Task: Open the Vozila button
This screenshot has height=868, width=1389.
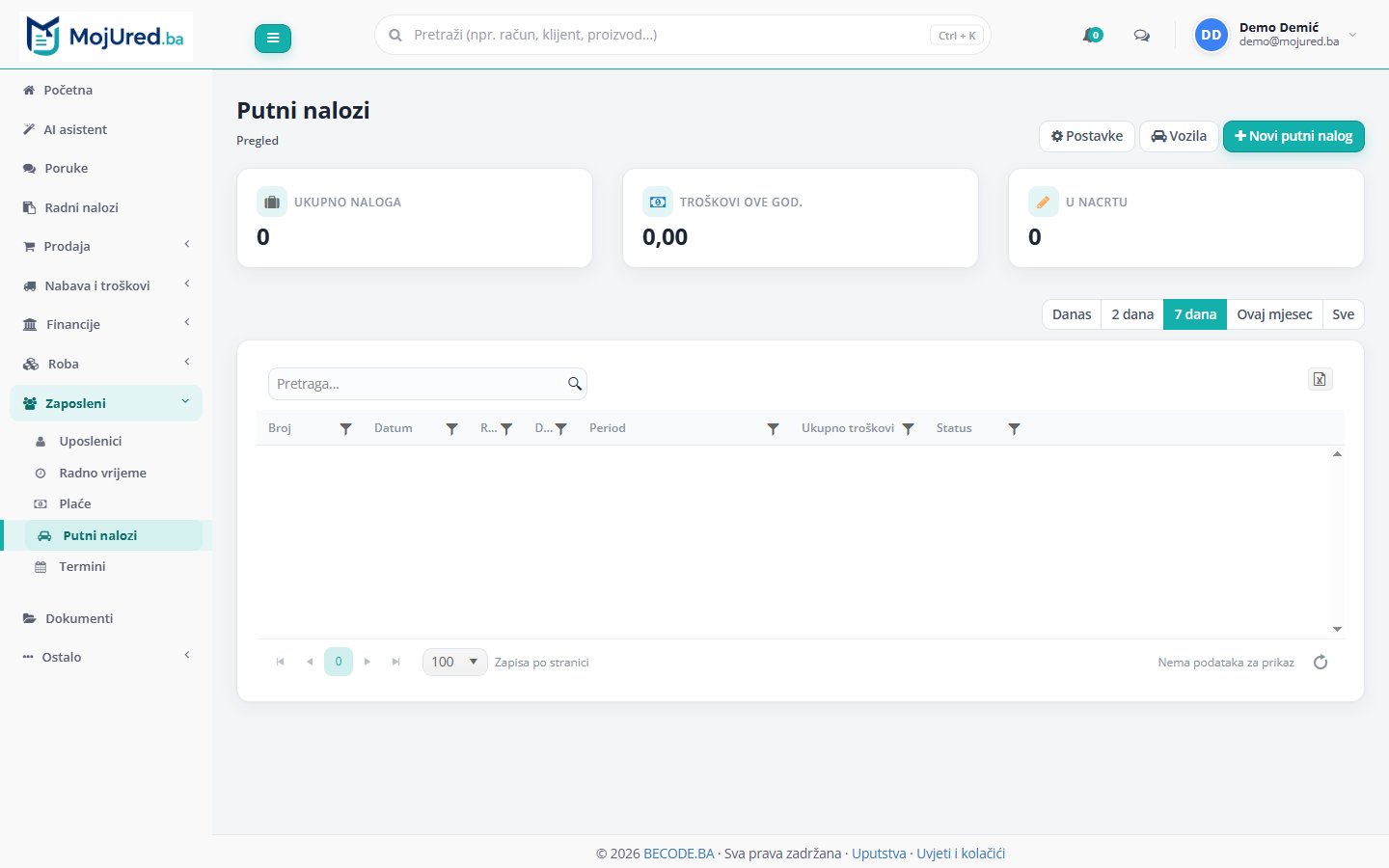Action: (1179, 136)
